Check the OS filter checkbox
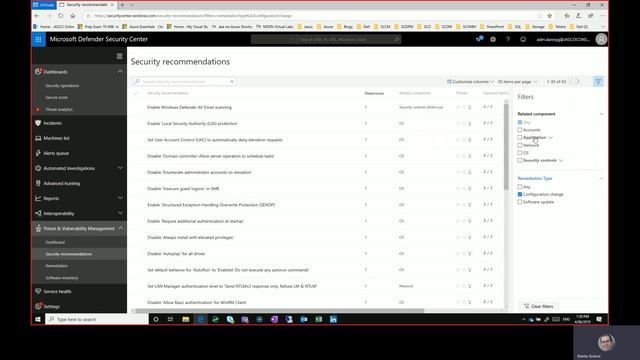This screenshot has height=360, width=640. (520, 153)
